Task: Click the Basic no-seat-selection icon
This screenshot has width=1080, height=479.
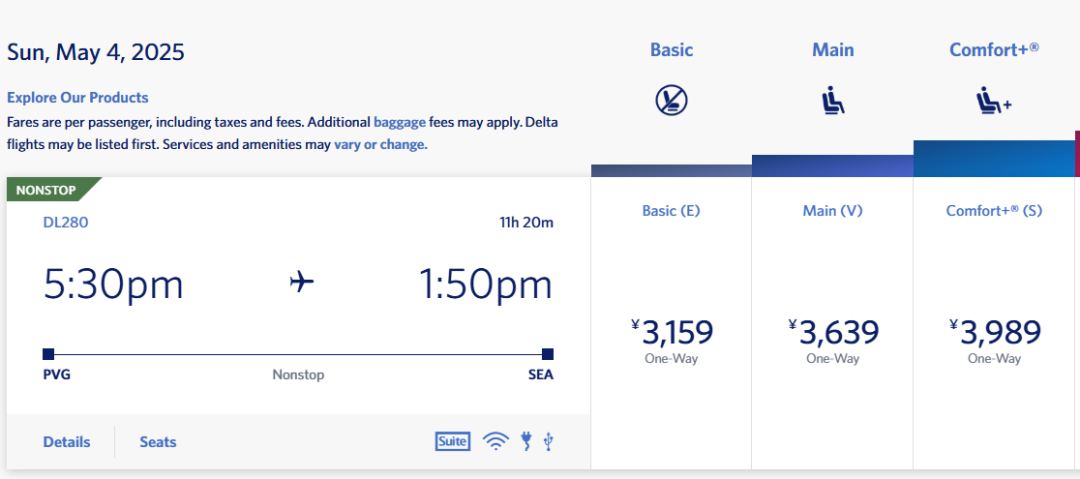Action: (671, 101)
